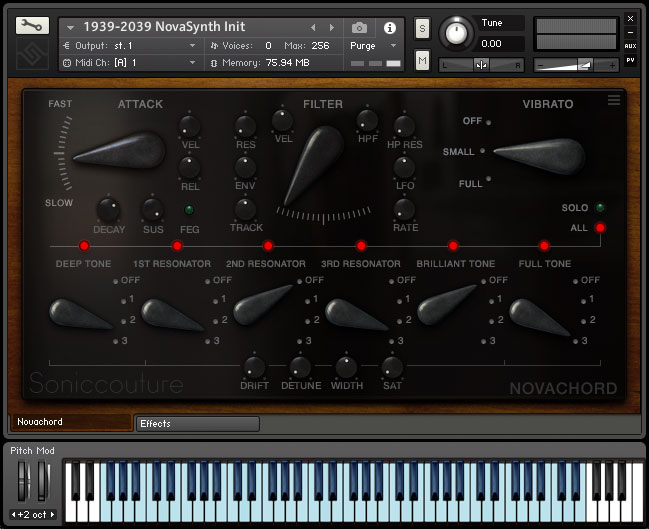The height and width of the screenshot is (529, 649).
Task: Click the DRIFT knob
Action: tap(254, 367)
